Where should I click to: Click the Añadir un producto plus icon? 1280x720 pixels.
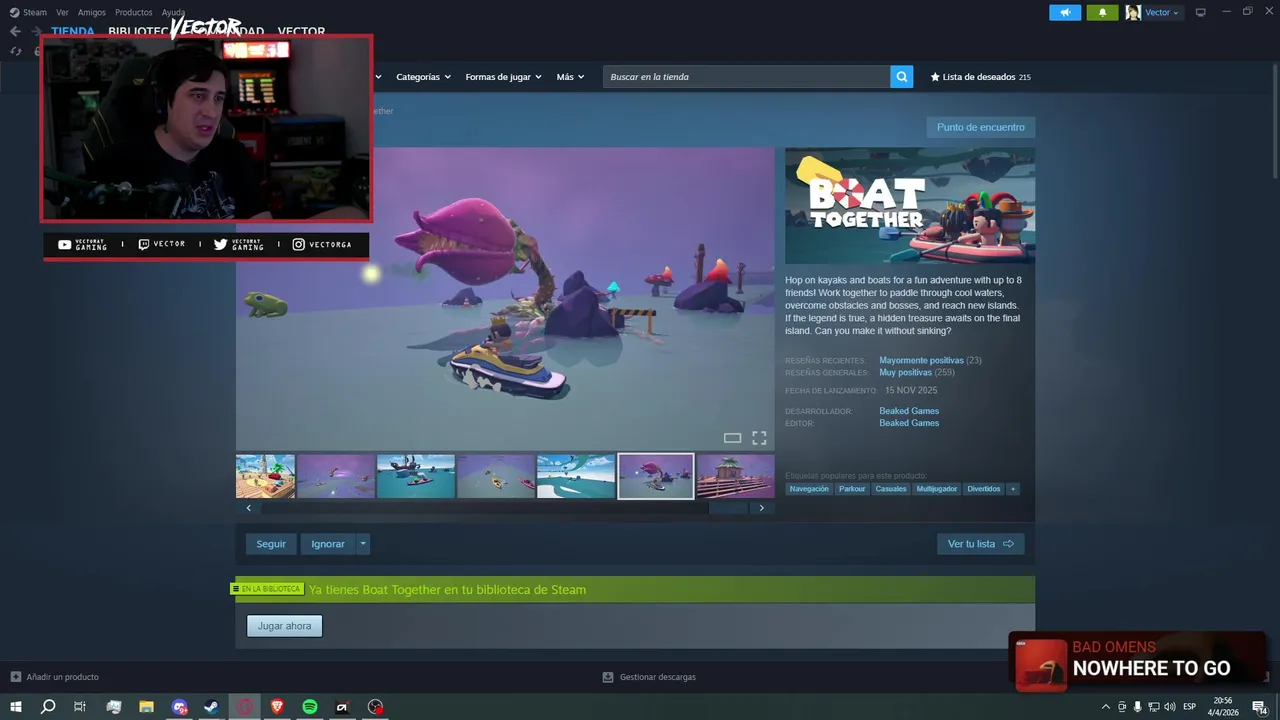[x=16, y=677]
